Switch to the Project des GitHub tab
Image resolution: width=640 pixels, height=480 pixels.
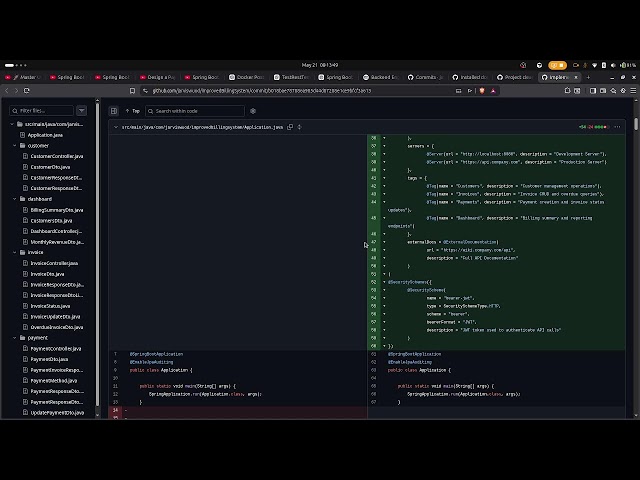click(x=515, y=77)
